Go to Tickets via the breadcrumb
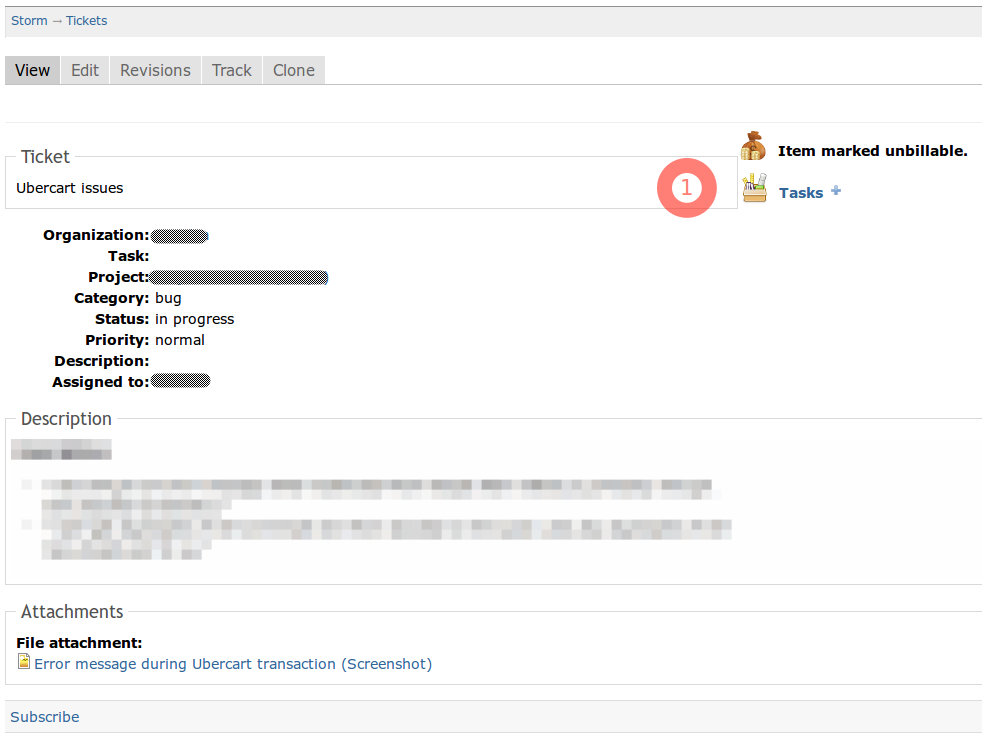Image resolution: width=982 pixels, height=746 pixels. click(86, 20)
